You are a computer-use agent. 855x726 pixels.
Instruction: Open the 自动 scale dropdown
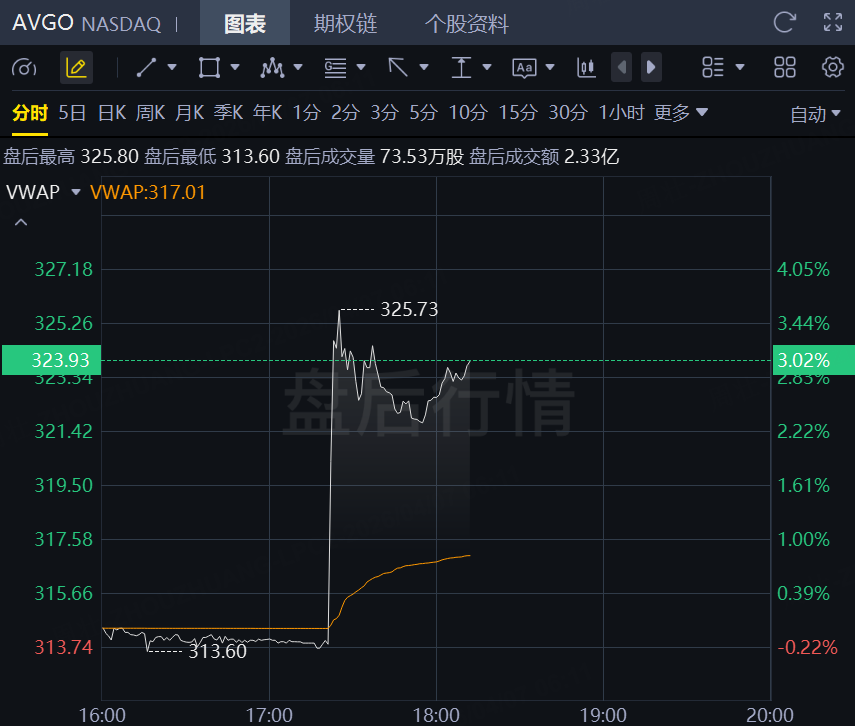(815, 114)
